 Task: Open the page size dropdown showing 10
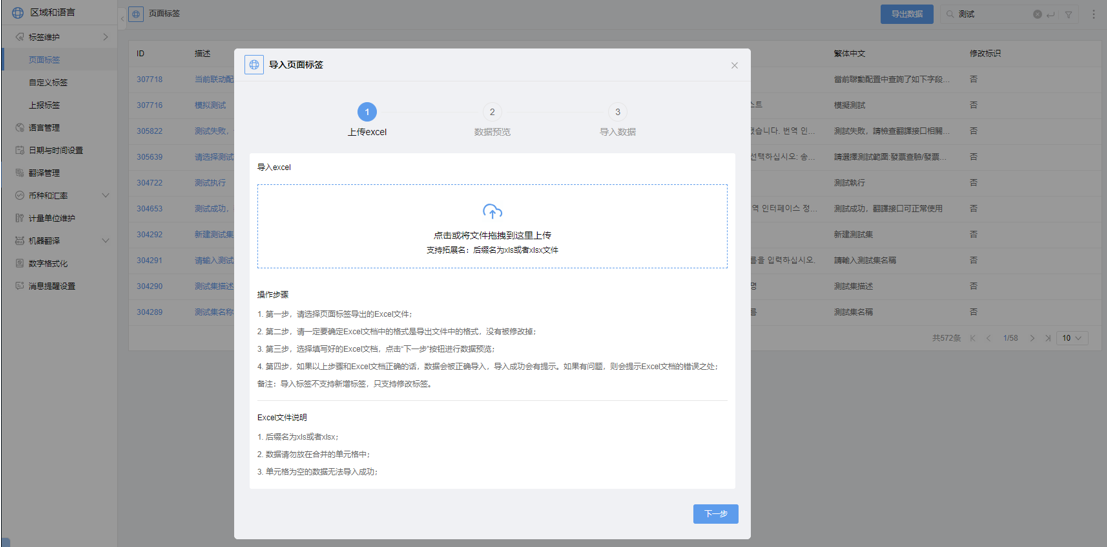[1072, 338]
